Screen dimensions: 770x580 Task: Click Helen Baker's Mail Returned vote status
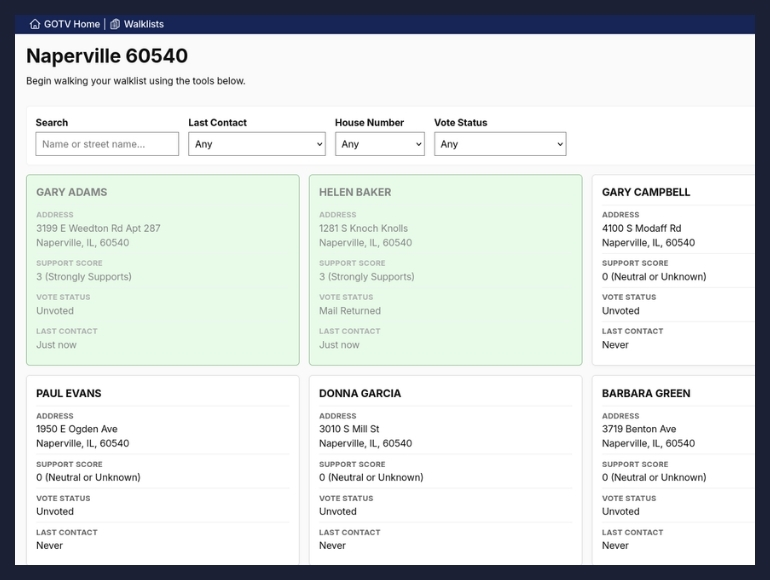[350, 311]
